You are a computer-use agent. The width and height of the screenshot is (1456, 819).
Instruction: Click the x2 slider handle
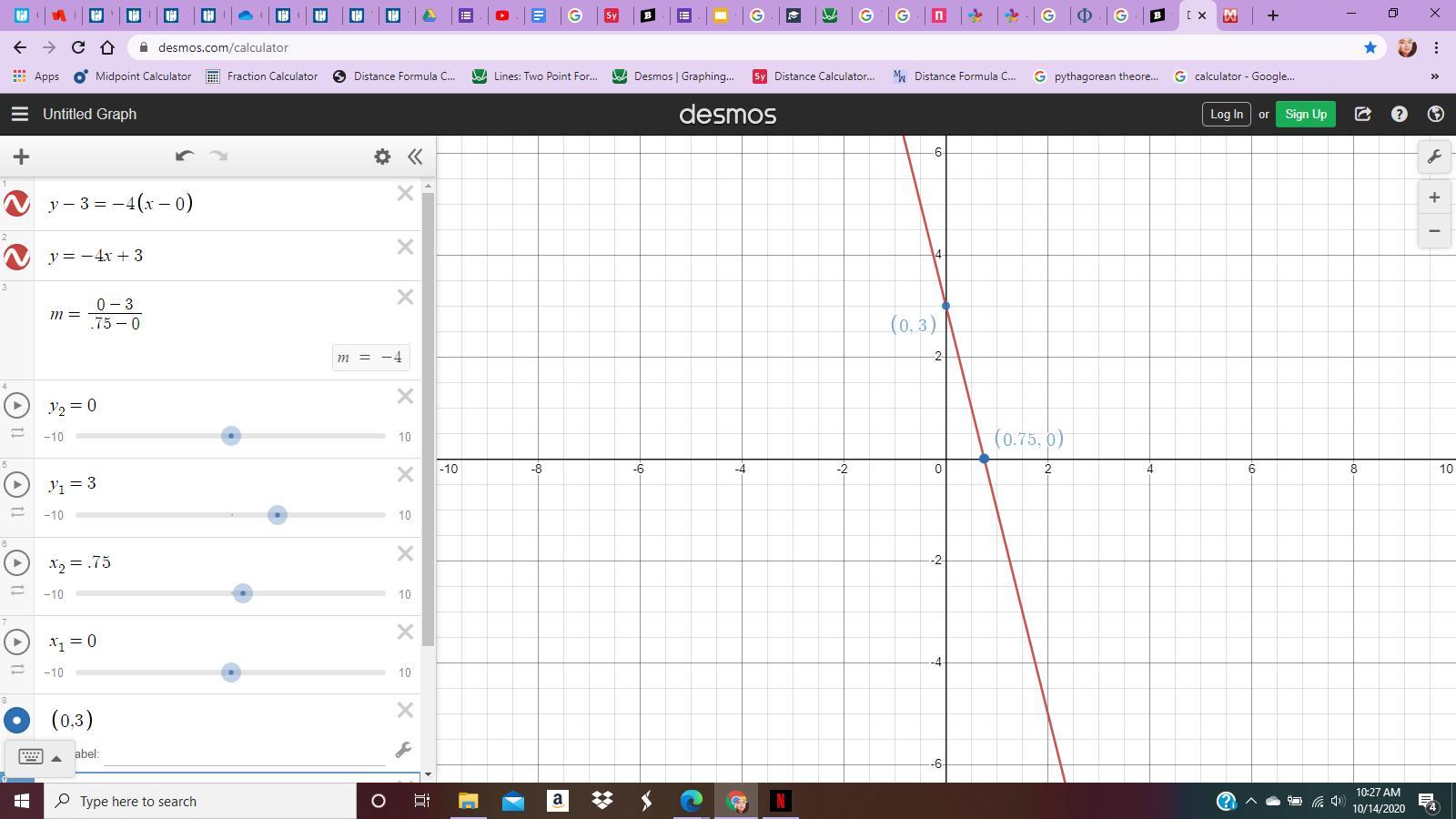coord(242,593)
